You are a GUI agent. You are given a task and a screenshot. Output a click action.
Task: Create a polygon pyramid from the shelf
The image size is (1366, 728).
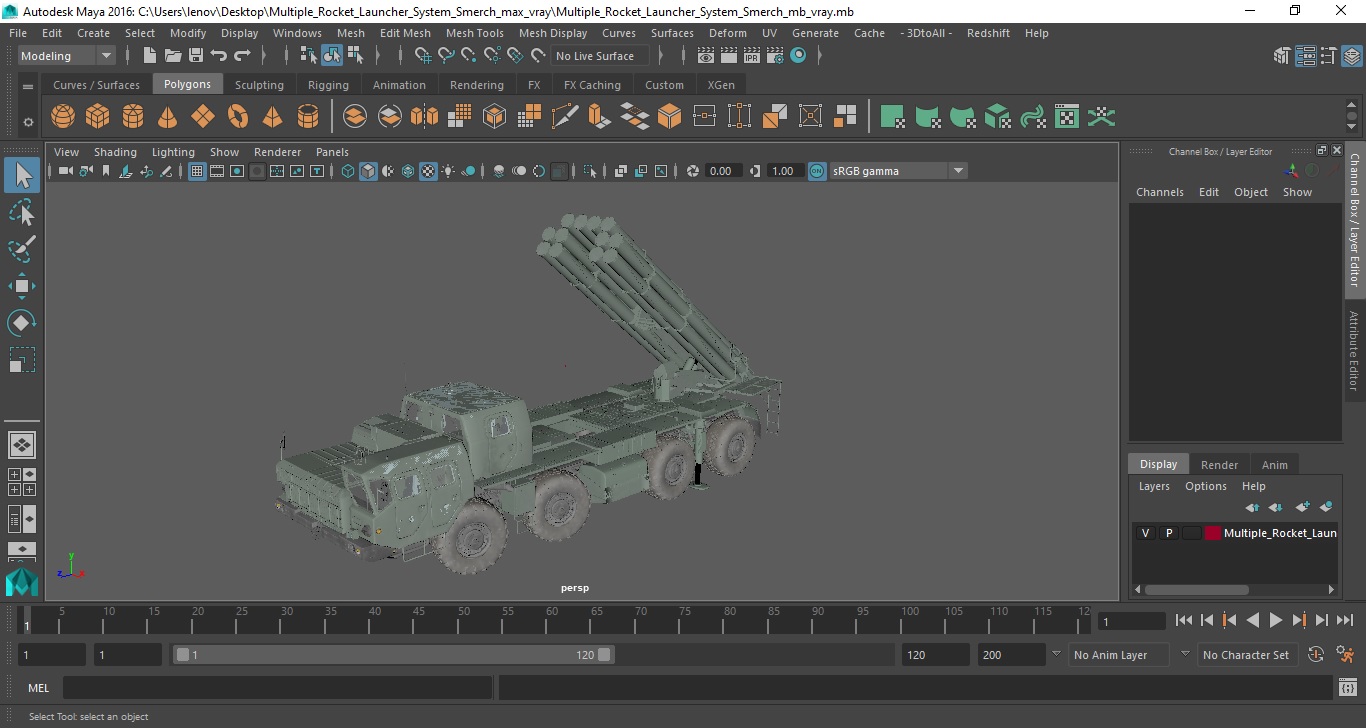click(273, 117)
